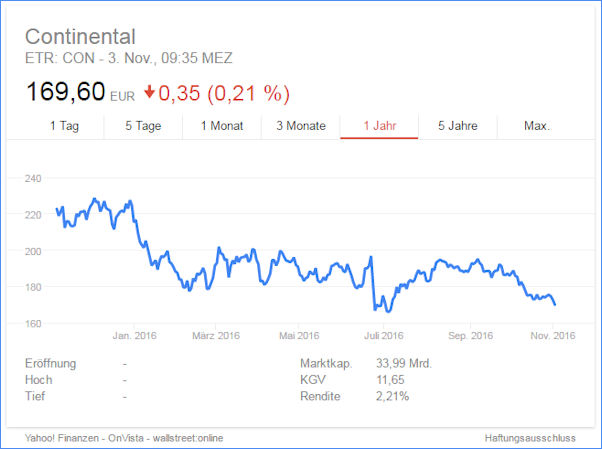This screenshot has width=602, height=449.
Task: Click the red down arrow price indicator
Action: click(x=149, y=92)
